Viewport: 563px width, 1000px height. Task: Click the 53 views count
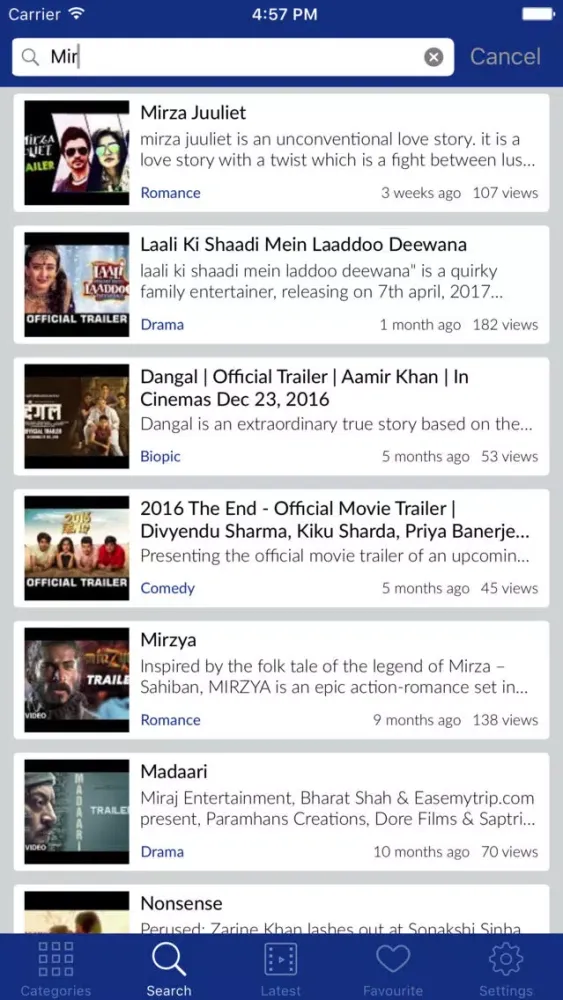click(x=509, y=457)
